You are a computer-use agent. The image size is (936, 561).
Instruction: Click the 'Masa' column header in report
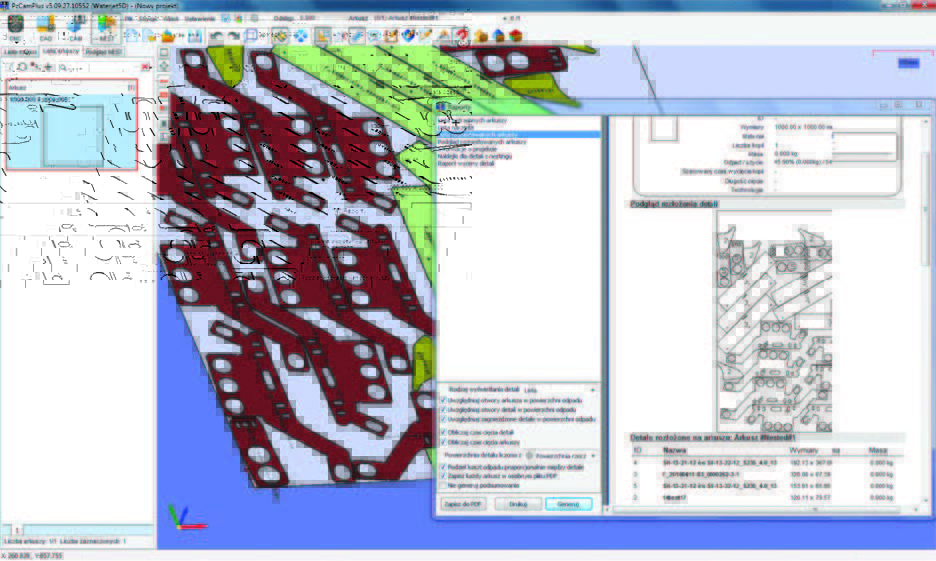(878, 451)
